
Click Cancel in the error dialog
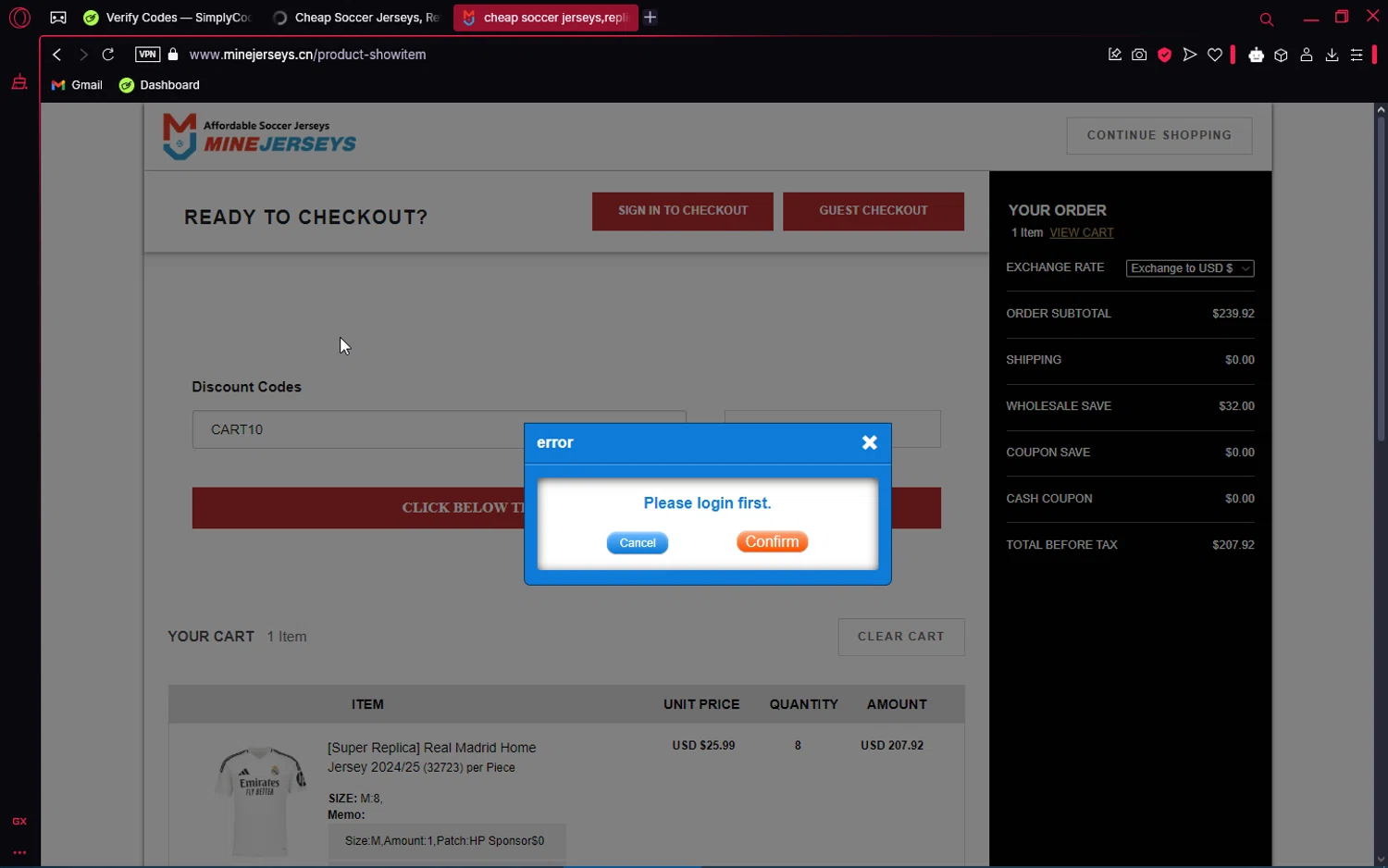638,543
